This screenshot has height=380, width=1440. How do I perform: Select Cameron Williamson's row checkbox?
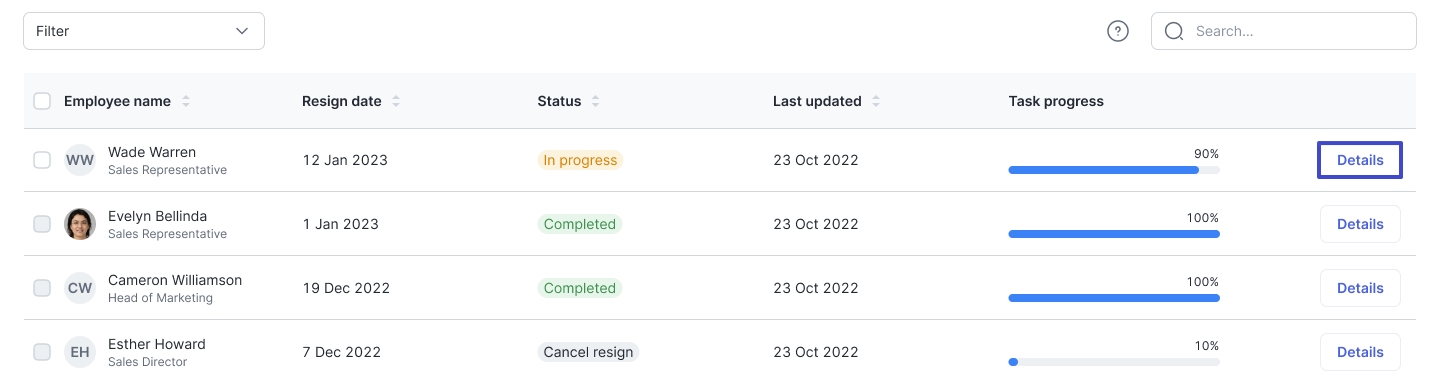click(42, 288)
